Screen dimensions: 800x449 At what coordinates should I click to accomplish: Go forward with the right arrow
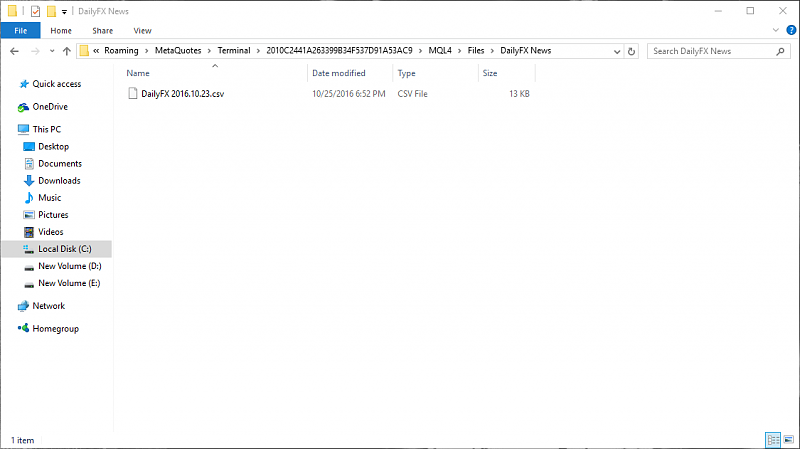[x=35, y=51]
